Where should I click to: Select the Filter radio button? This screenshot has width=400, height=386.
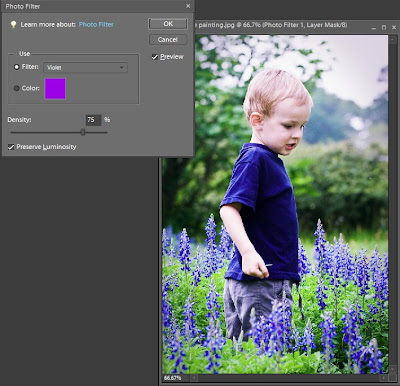(x=16, y=67)
